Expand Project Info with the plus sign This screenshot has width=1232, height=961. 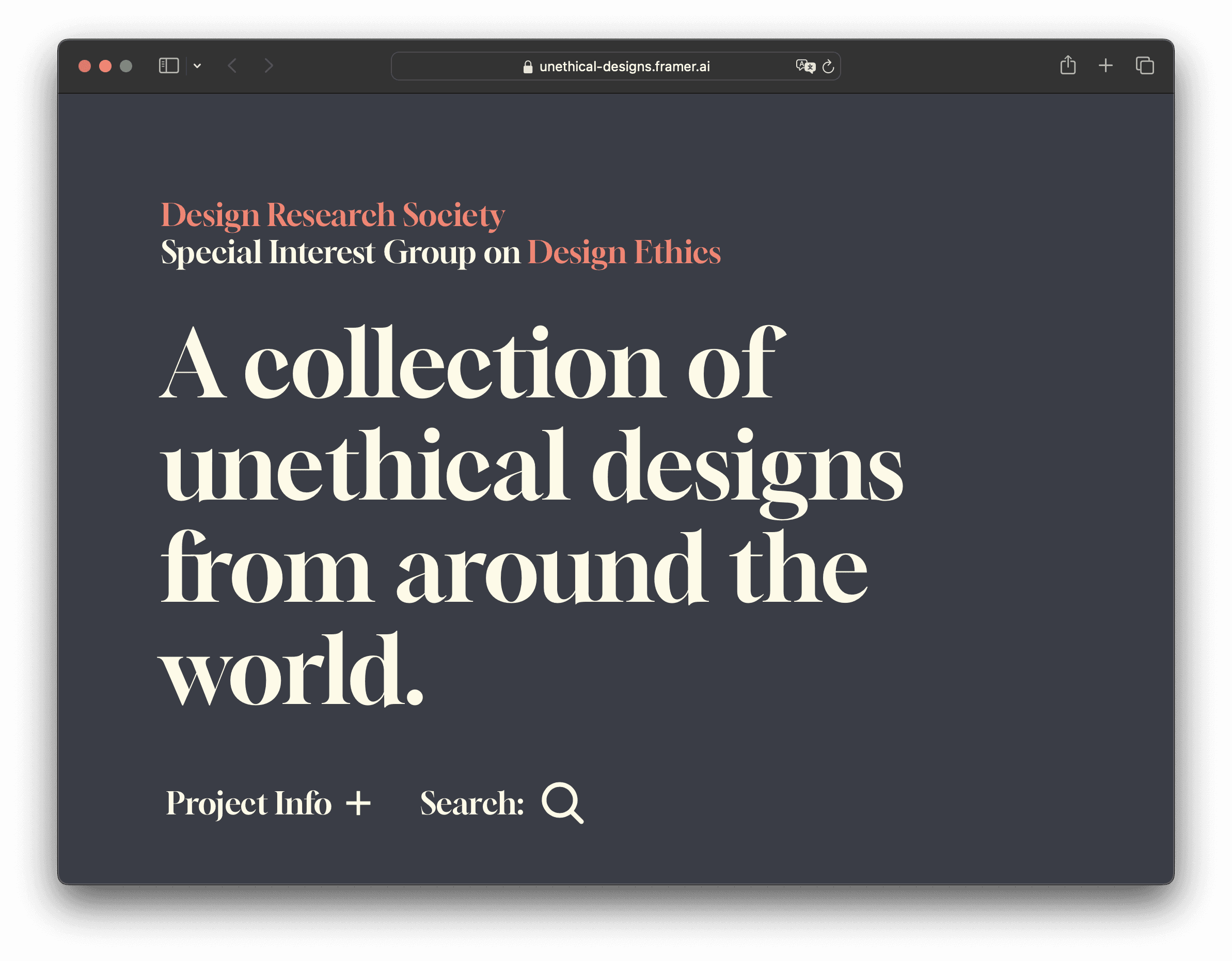(359, 803)
